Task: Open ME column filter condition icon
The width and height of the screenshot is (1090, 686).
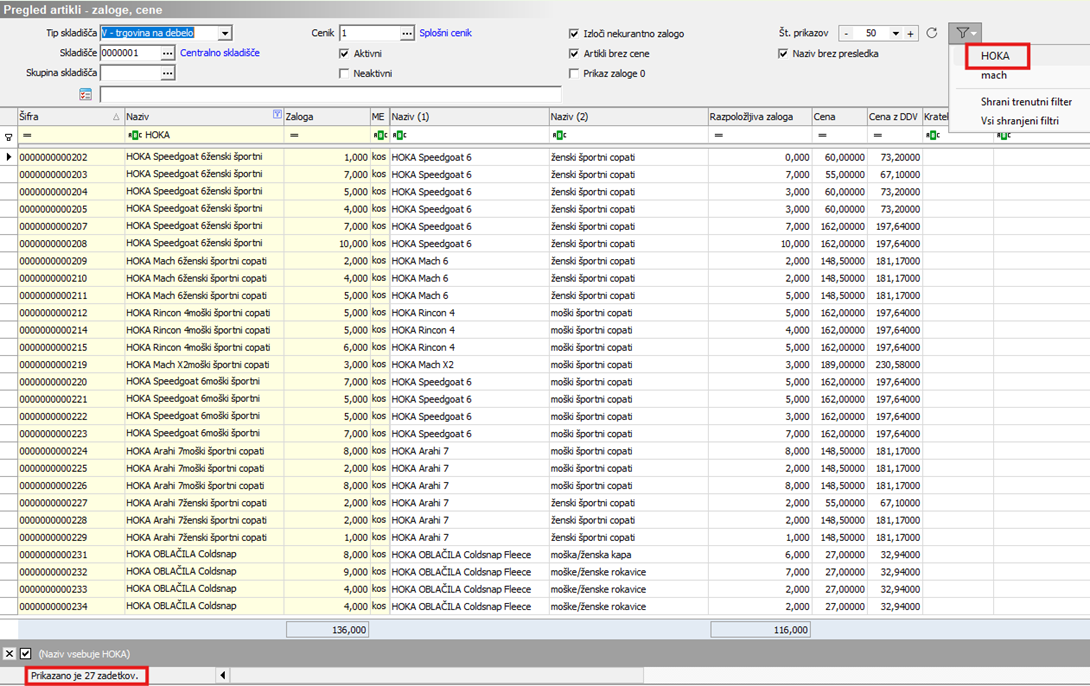Action: 380,136
